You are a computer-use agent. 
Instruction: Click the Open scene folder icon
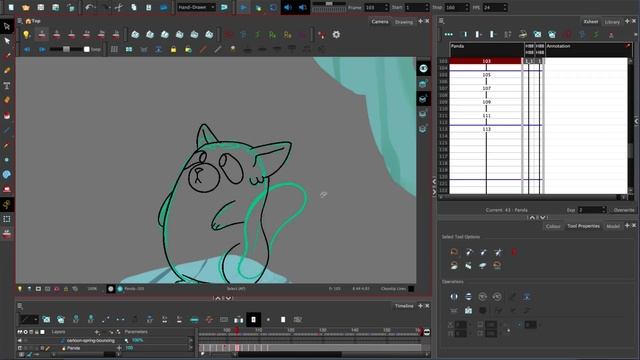coord(26,7)
